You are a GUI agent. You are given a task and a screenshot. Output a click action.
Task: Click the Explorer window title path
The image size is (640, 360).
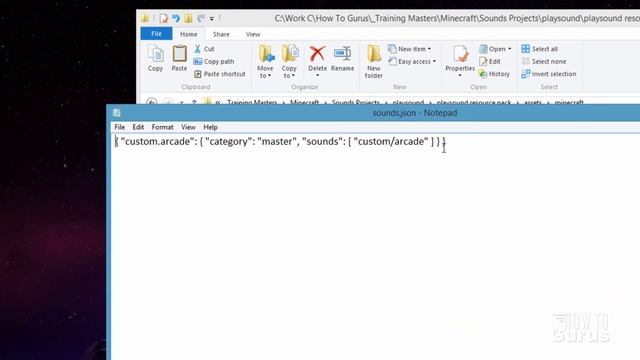coord(457,18)
